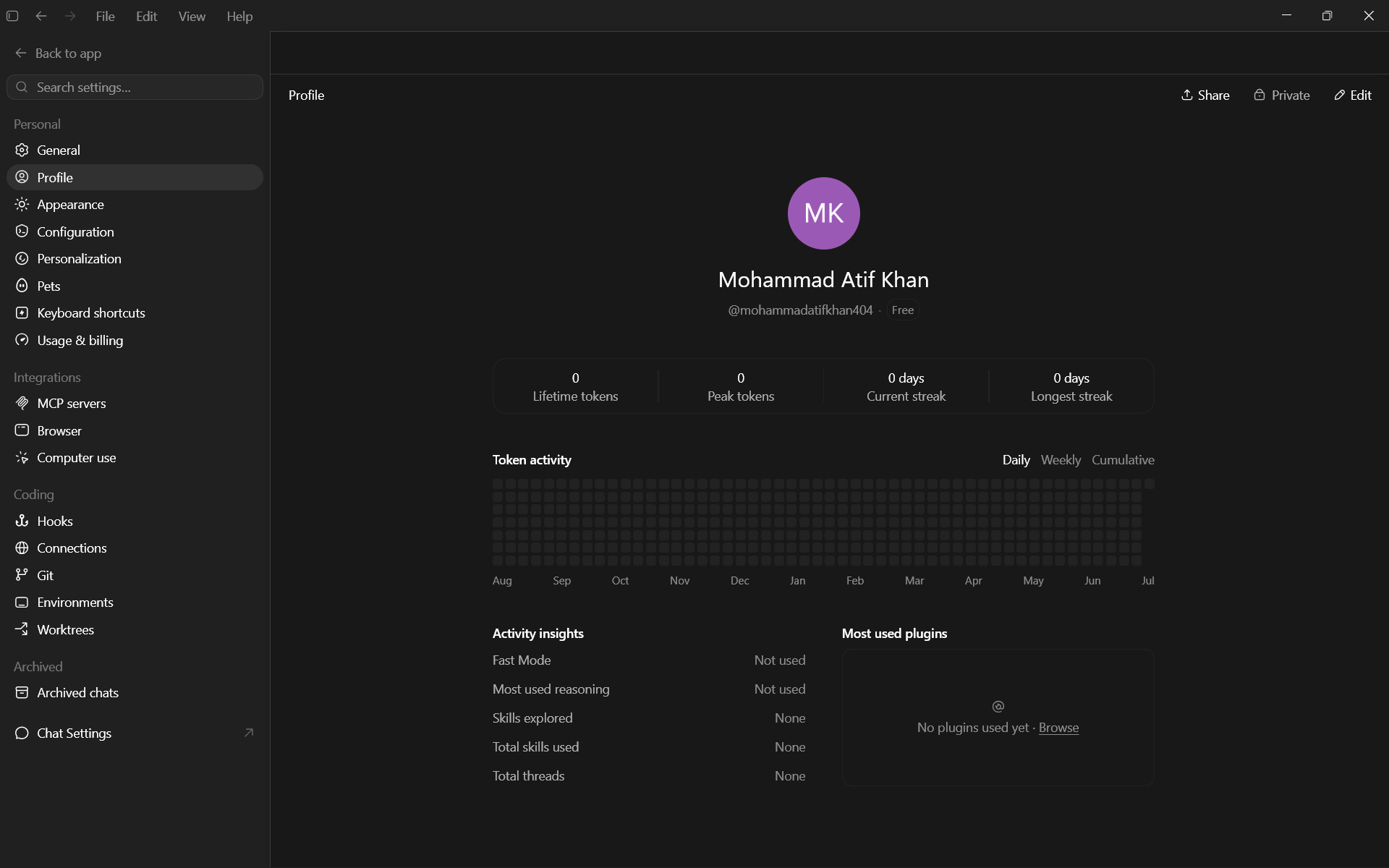Screen dimensions: 1389x868
Task: Toggle the Private visibility button
Action: click(x=1281, y=95)
